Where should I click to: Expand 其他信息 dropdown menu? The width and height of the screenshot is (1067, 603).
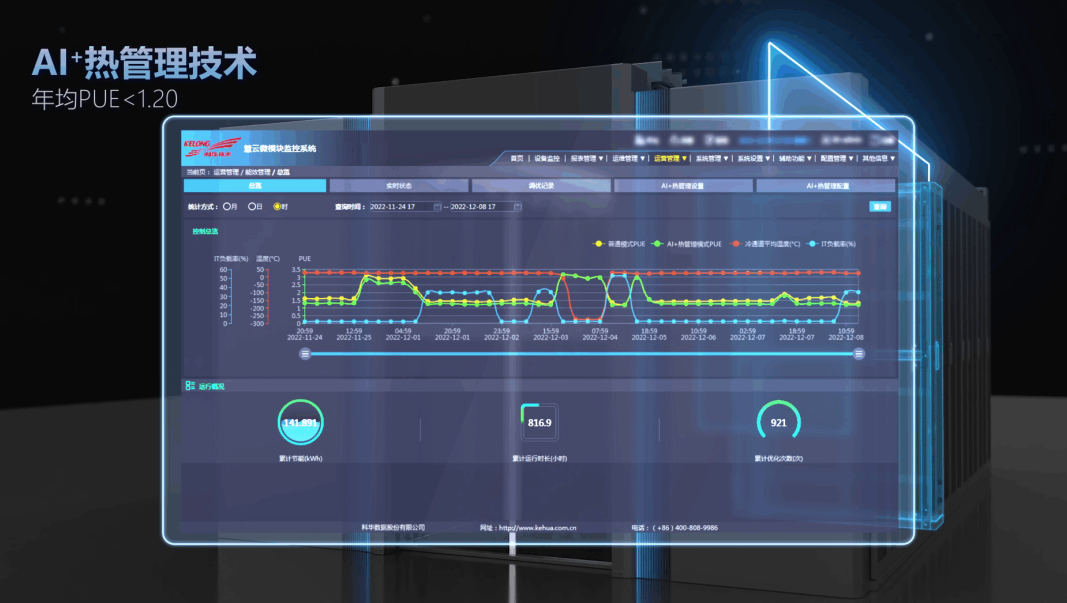pos(879,159)
